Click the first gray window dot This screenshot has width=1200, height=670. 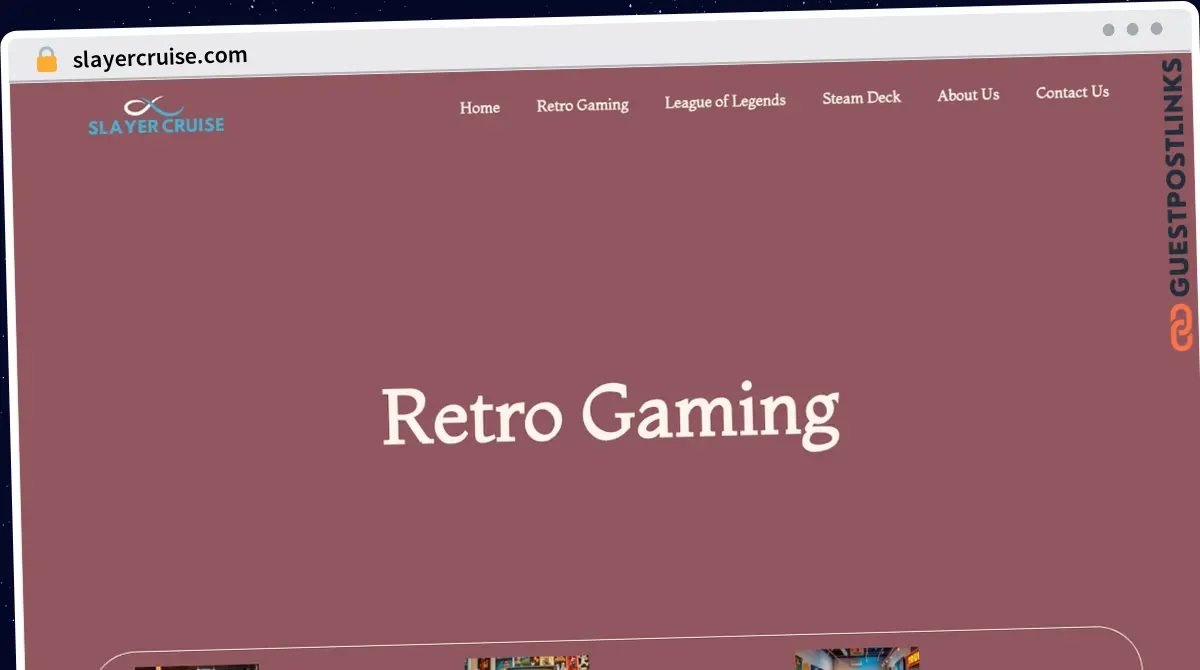click(x=1108, y=30)
